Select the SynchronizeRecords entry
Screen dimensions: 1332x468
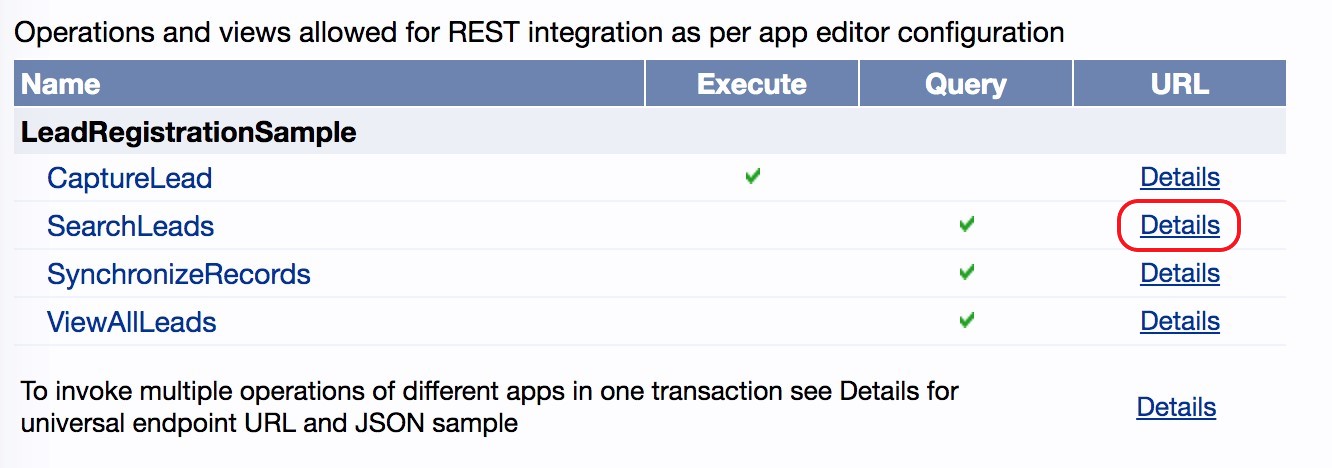[179, 274]
